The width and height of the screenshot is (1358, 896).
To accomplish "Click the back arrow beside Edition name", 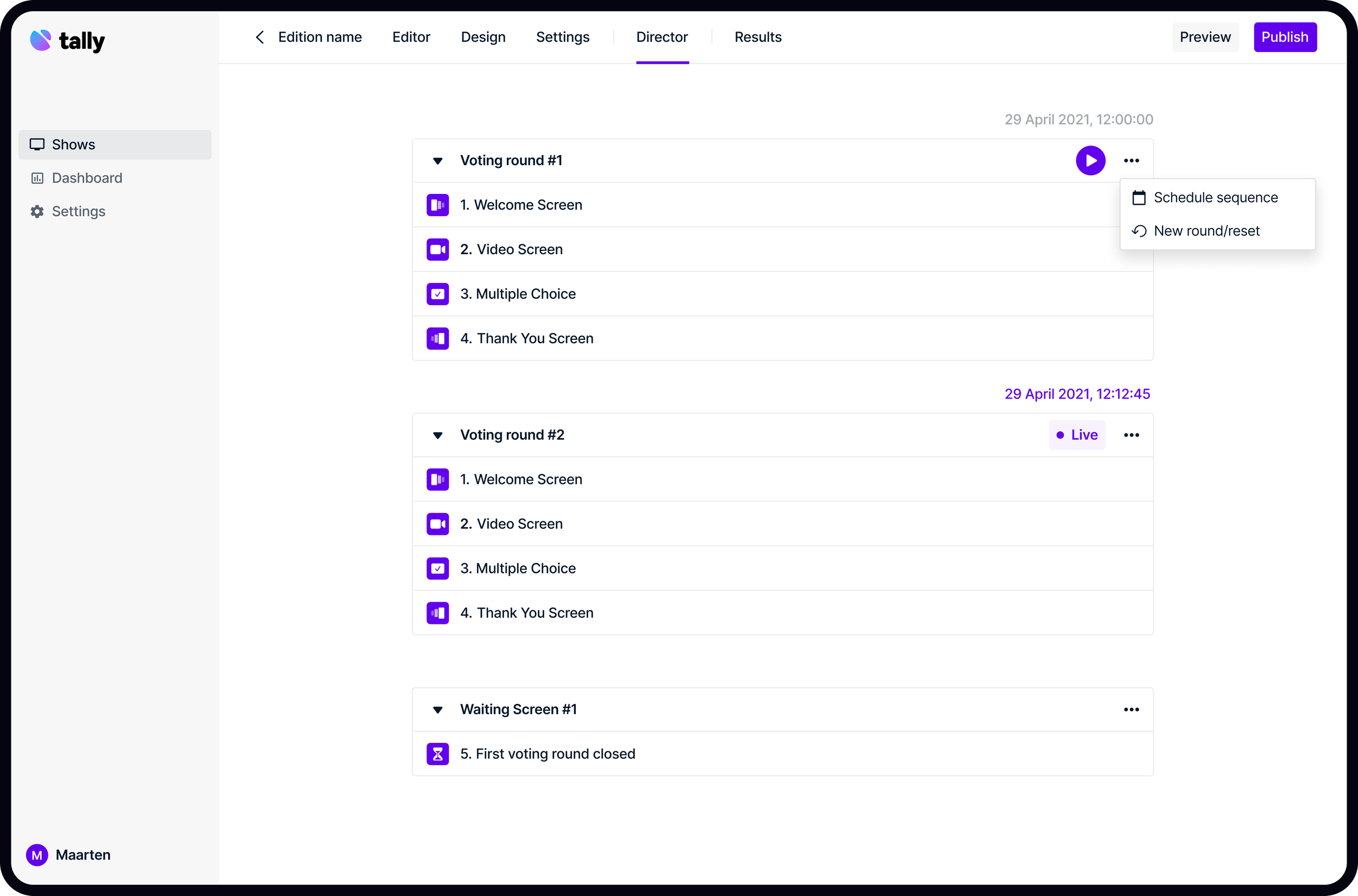I will click(x=260, y=37).
